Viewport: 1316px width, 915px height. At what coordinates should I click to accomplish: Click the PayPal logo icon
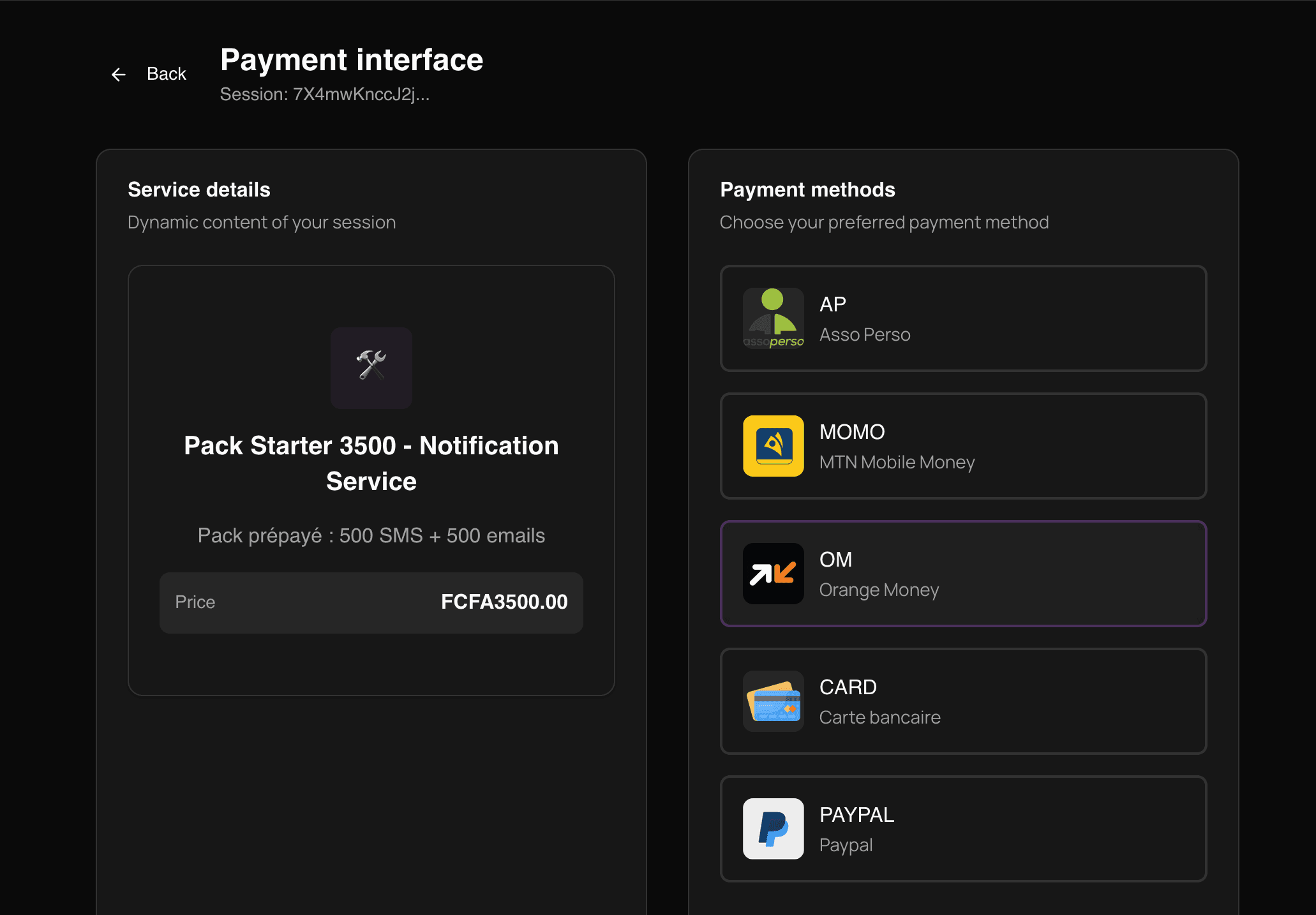774,829
